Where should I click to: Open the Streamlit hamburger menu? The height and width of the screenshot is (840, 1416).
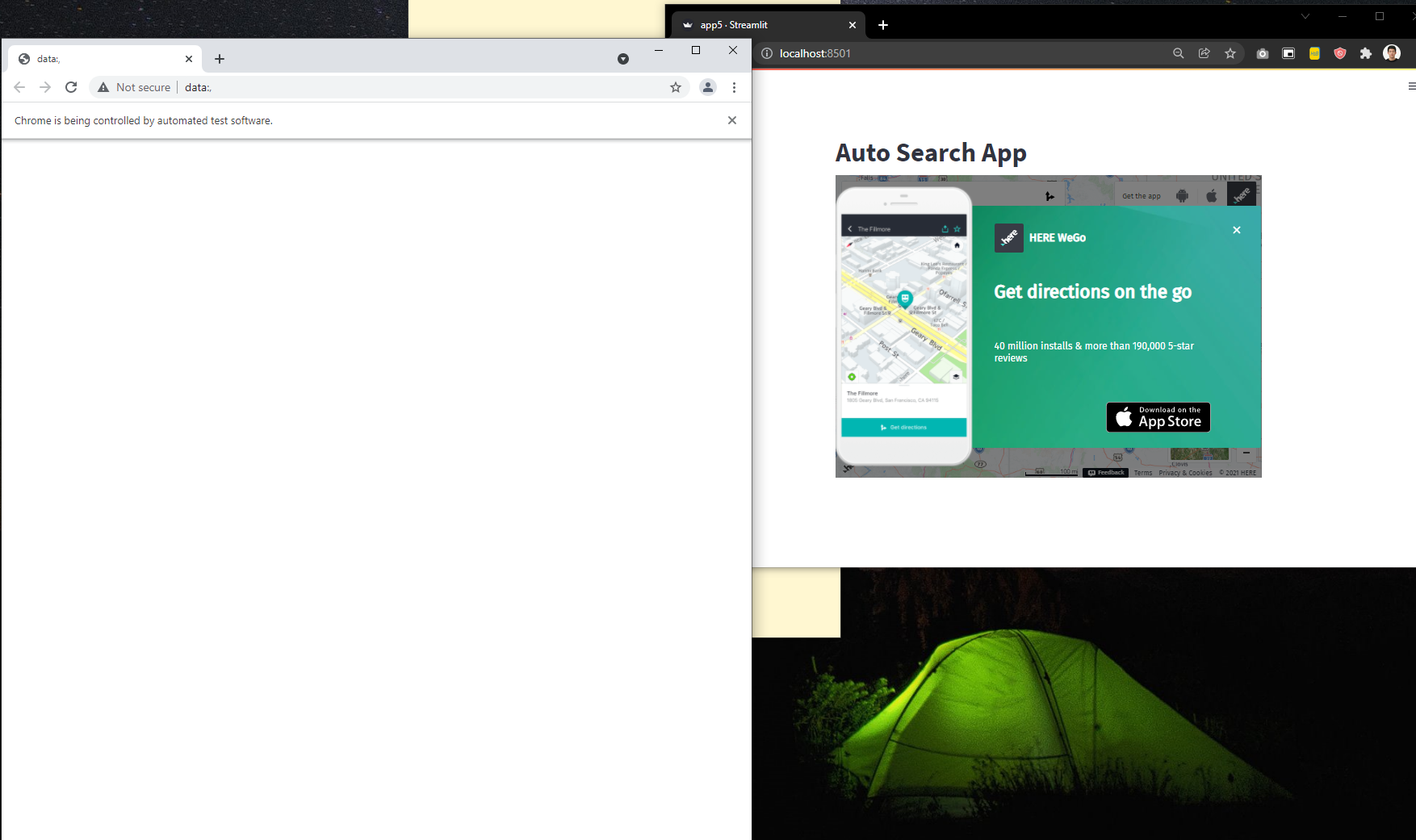pos(1411,86)
